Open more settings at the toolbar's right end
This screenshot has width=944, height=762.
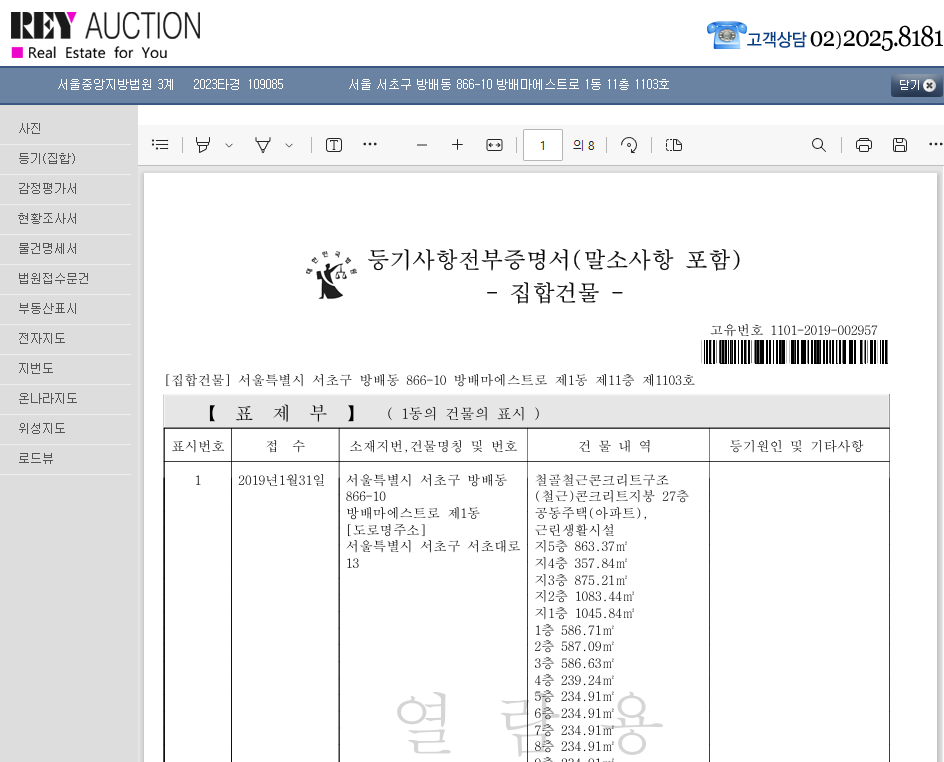pyautogui.click(x=936, y=144)
